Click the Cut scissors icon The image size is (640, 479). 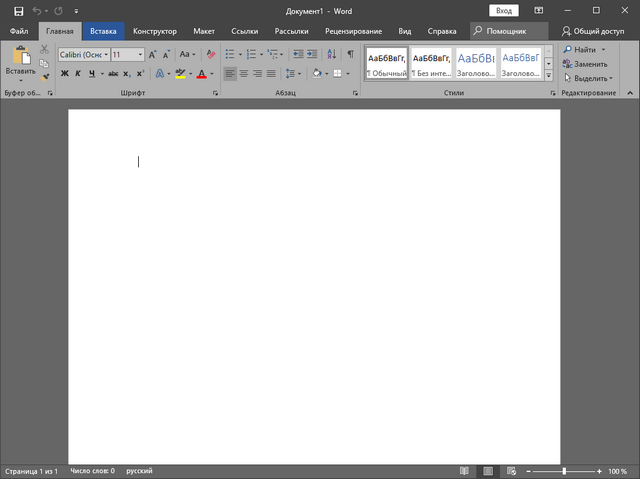click(45, 50)
